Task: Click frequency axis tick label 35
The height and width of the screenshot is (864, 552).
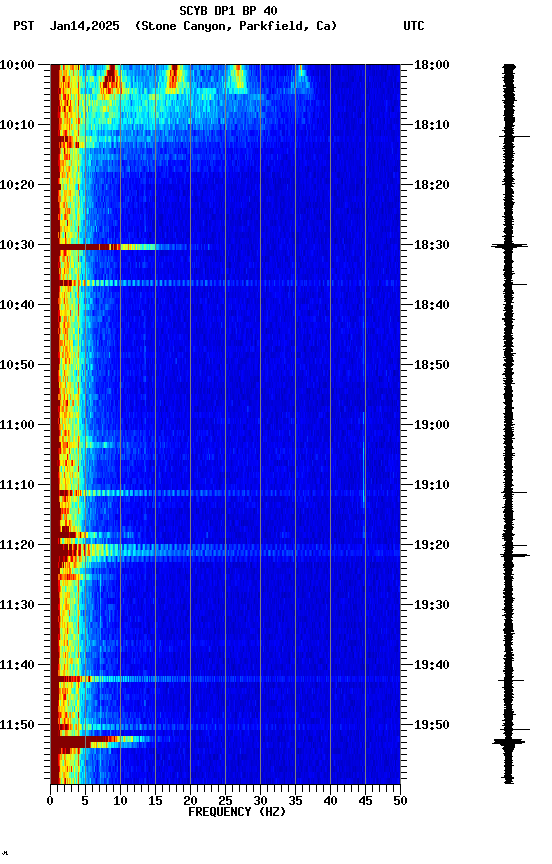Action: click(x=295, y=801)
